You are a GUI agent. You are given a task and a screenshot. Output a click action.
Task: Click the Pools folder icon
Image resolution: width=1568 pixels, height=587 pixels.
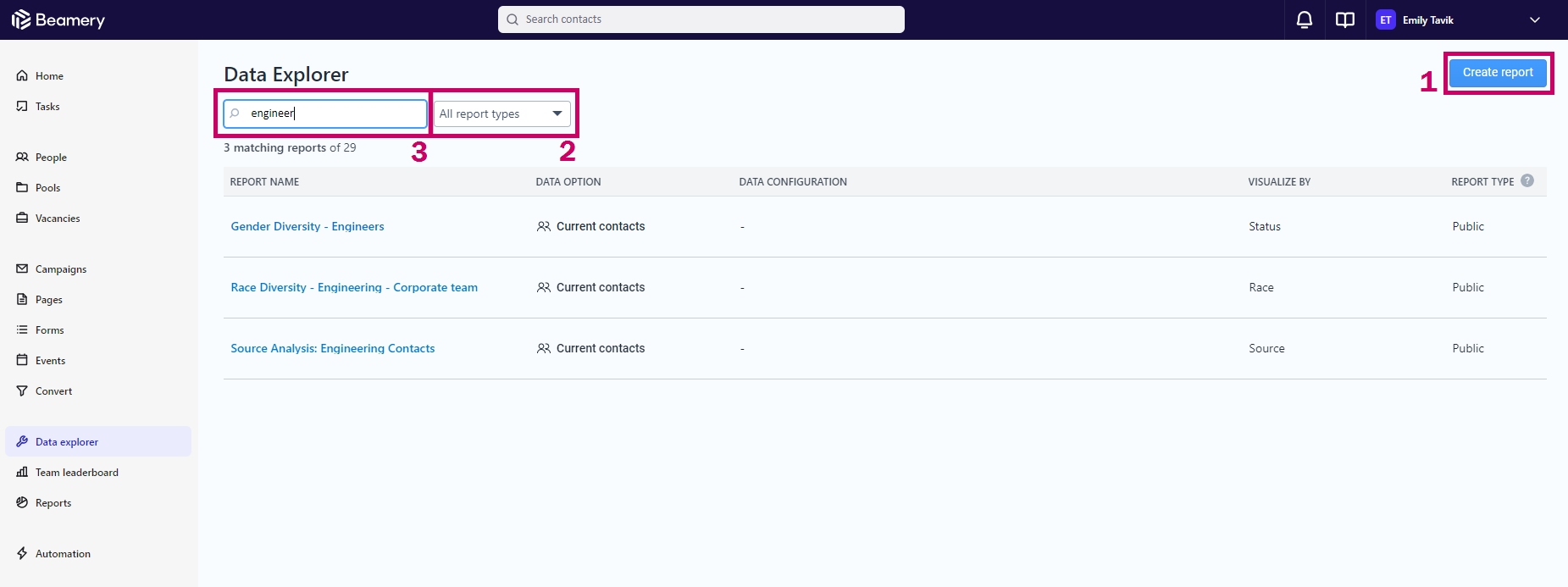pos(22,187)
